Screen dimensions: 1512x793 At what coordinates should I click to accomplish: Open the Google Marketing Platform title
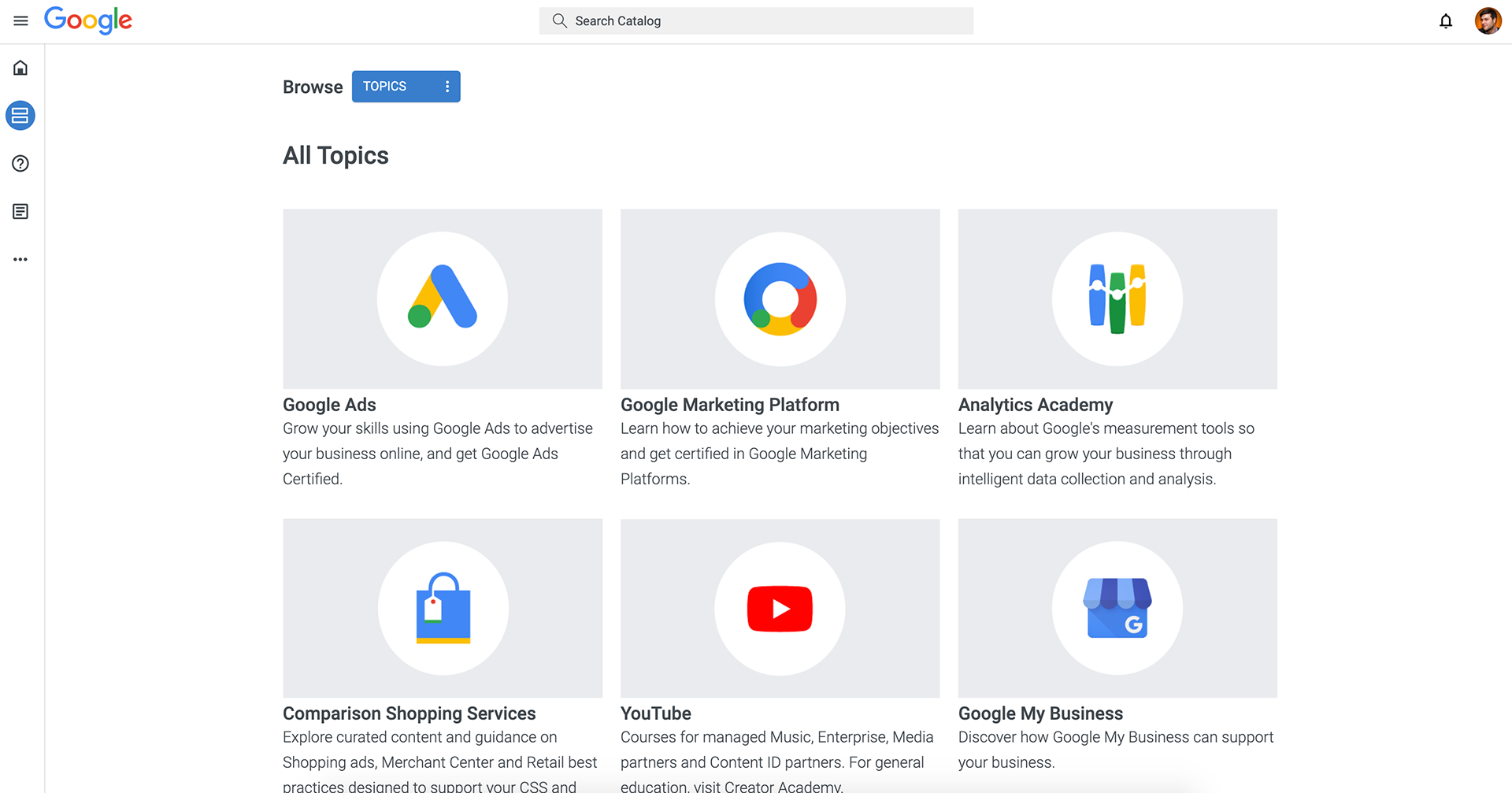click(x=730, y=405)
